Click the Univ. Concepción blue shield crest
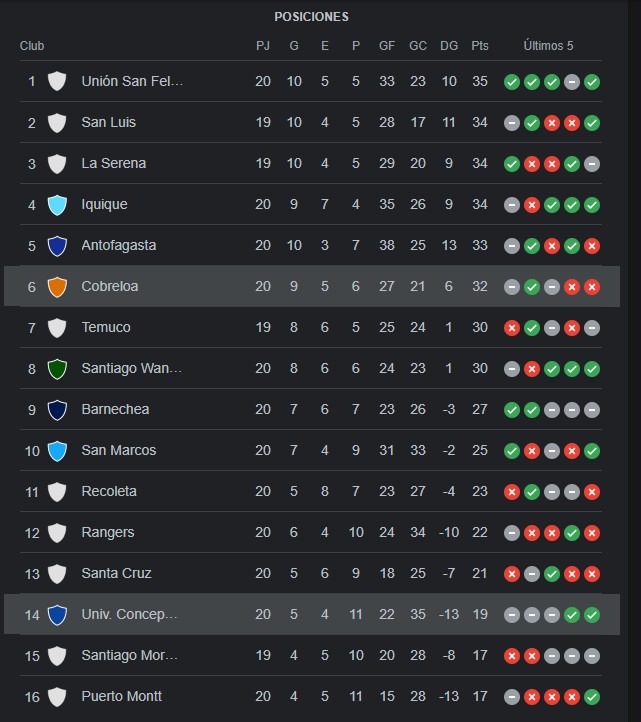641x722 pixels. [x=57, y=615]
